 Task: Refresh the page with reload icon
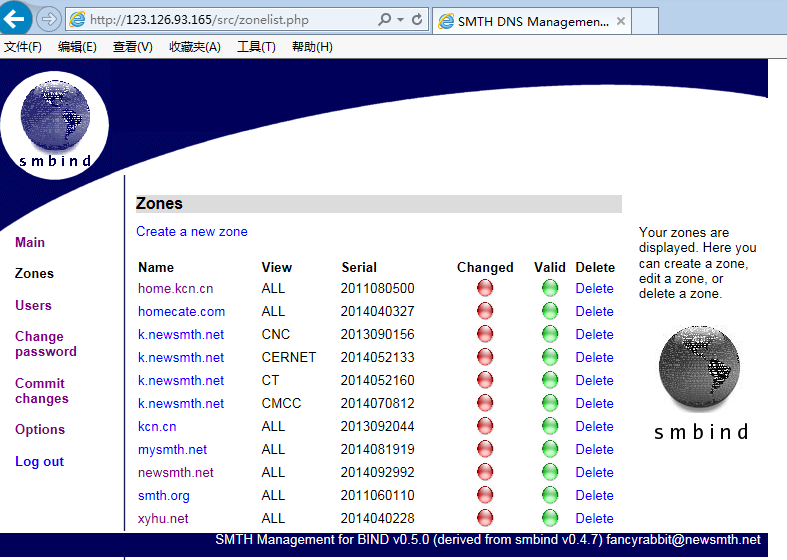click(x=417, y=20)
